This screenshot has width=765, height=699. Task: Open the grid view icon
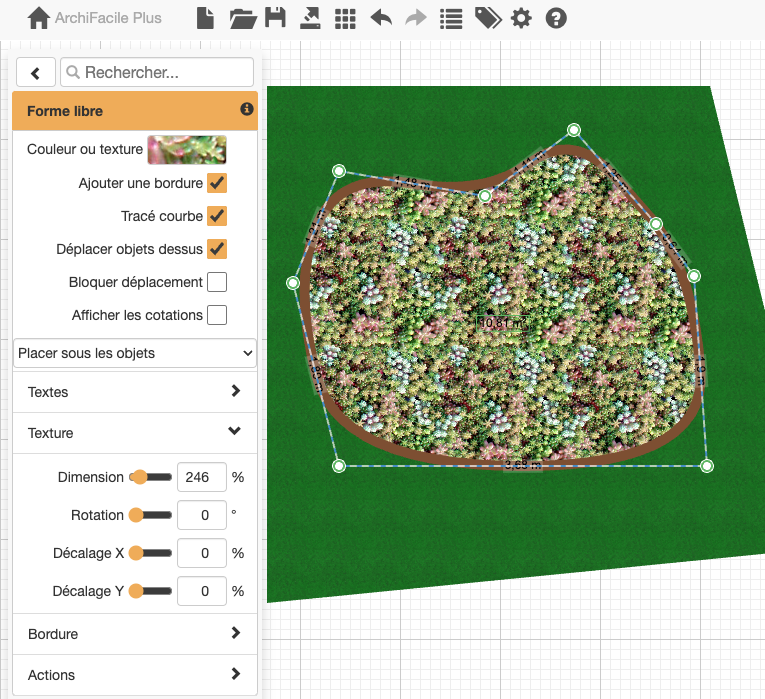345,18
